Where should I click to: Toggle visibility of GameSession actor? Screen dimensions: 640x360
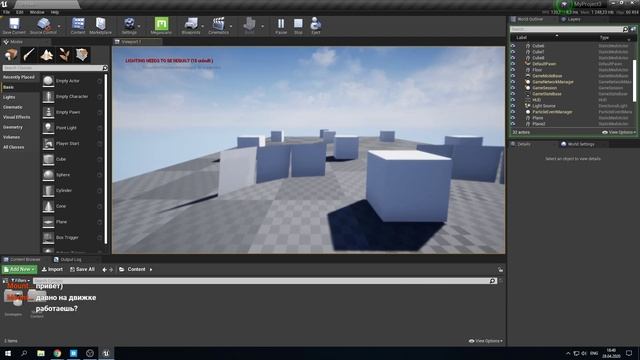point(513,88)
